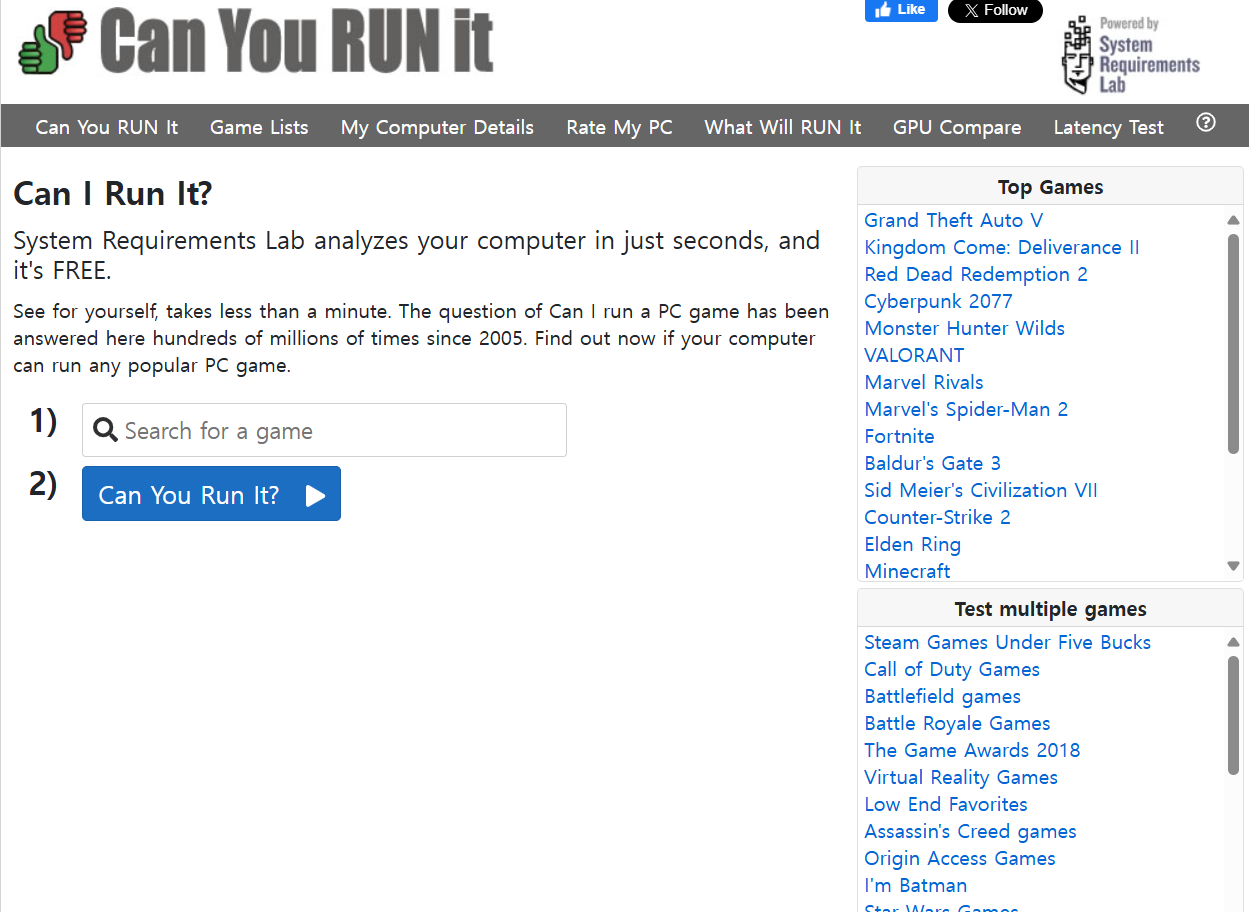Viewport: 1249px width, 912px height.
Task: Click the blue Can You Run It? button
Action: 211,494
